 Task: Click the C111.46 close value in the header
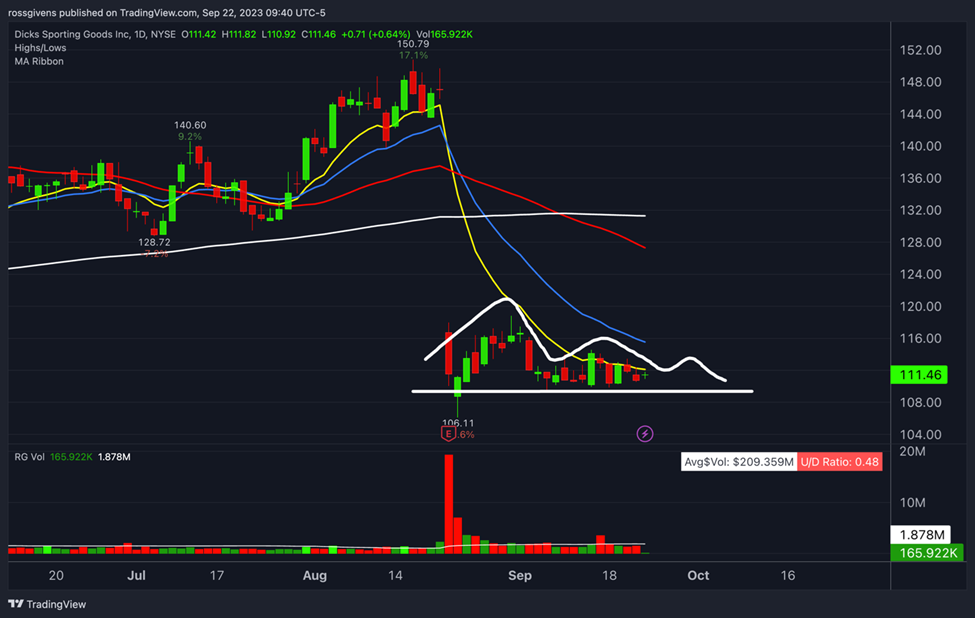[318, 34]
